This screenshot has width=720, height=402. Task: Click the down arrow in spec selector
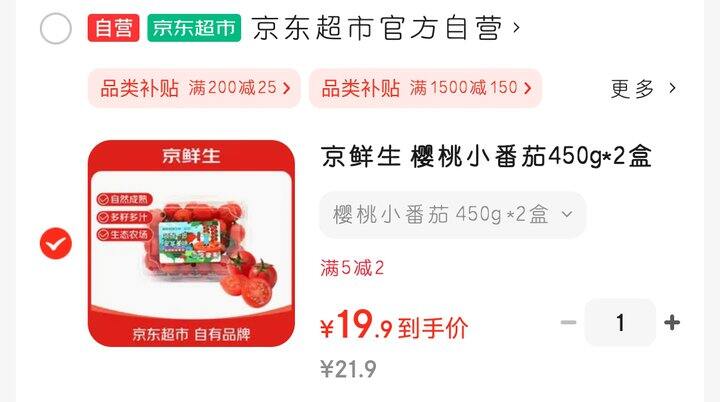(567, 215)
